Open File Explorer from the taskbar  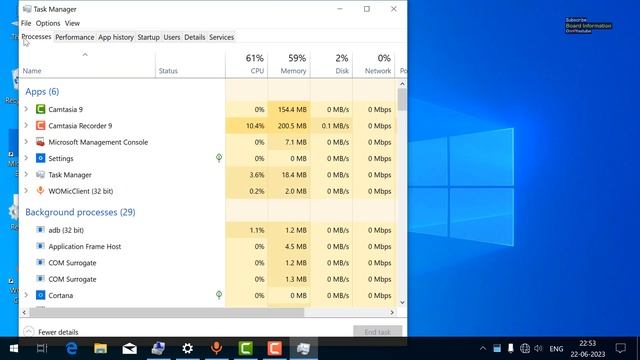pyautogui.click(x=100, y=348)
